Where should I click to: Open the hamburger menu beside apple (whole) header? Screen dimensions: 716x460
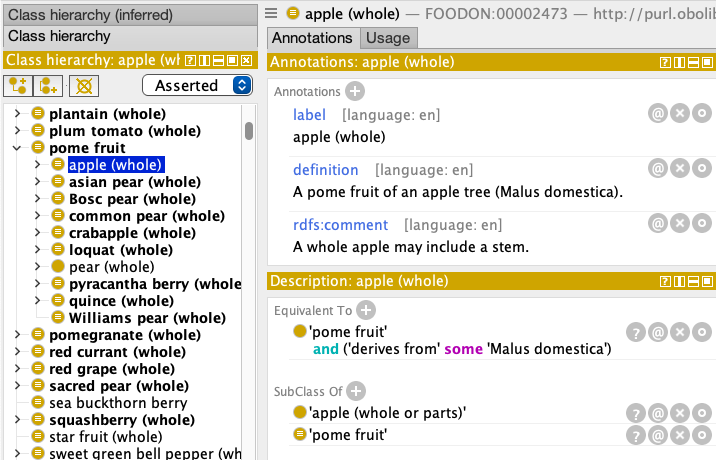tap(271, 13)
